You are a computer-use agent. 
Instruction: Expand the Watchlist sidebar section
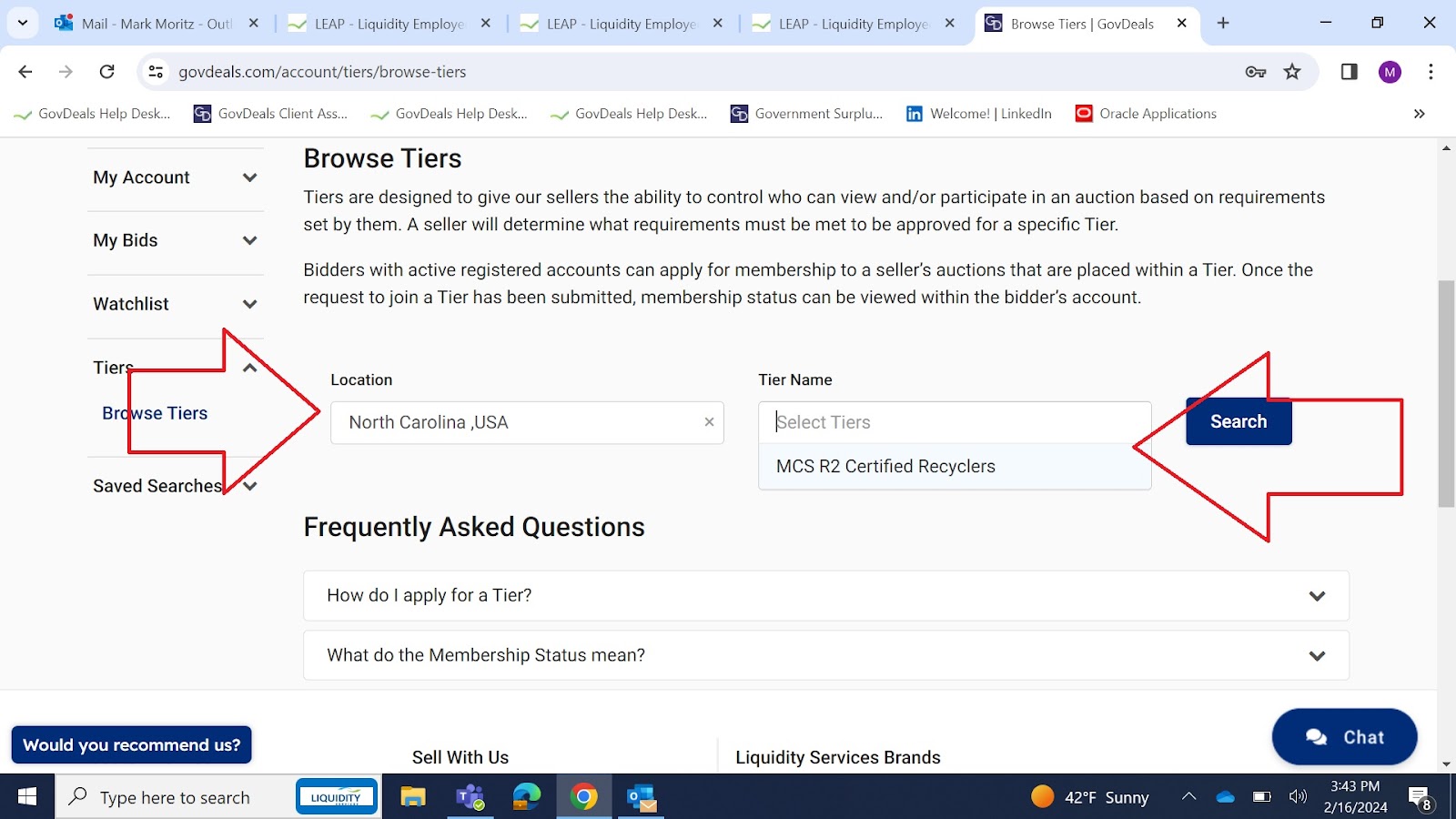click(x=175, y=304)
